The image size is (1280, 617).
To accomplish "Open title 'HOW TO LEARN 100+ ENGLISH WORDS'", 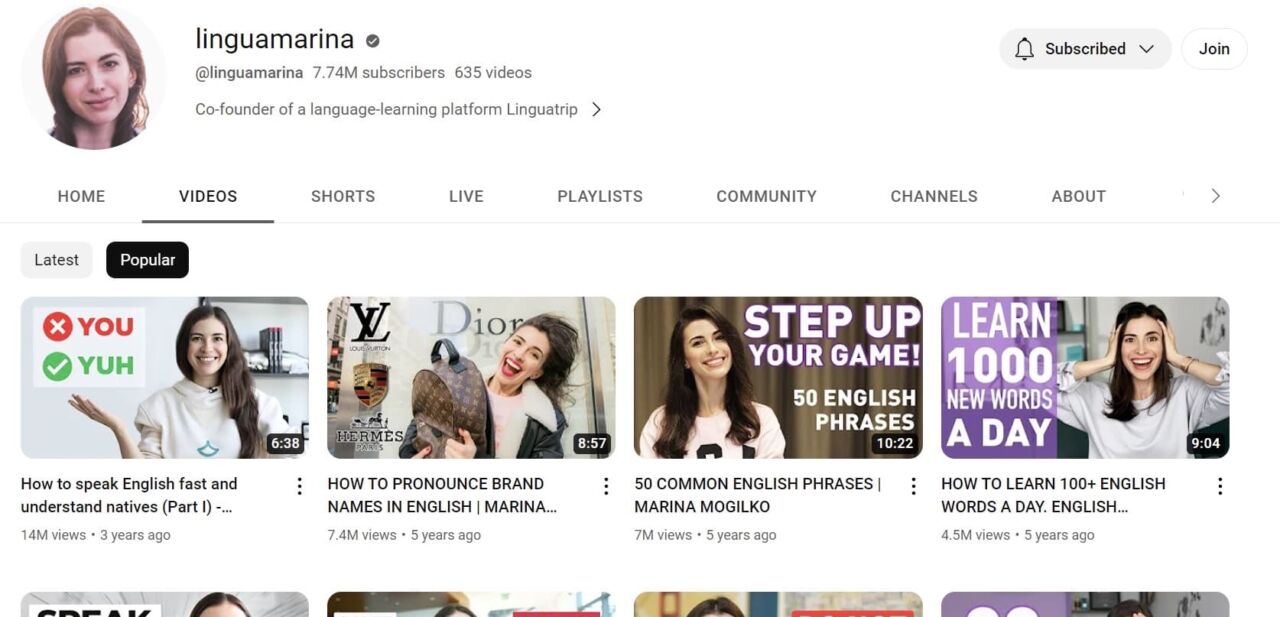I will pos(1053,495).
